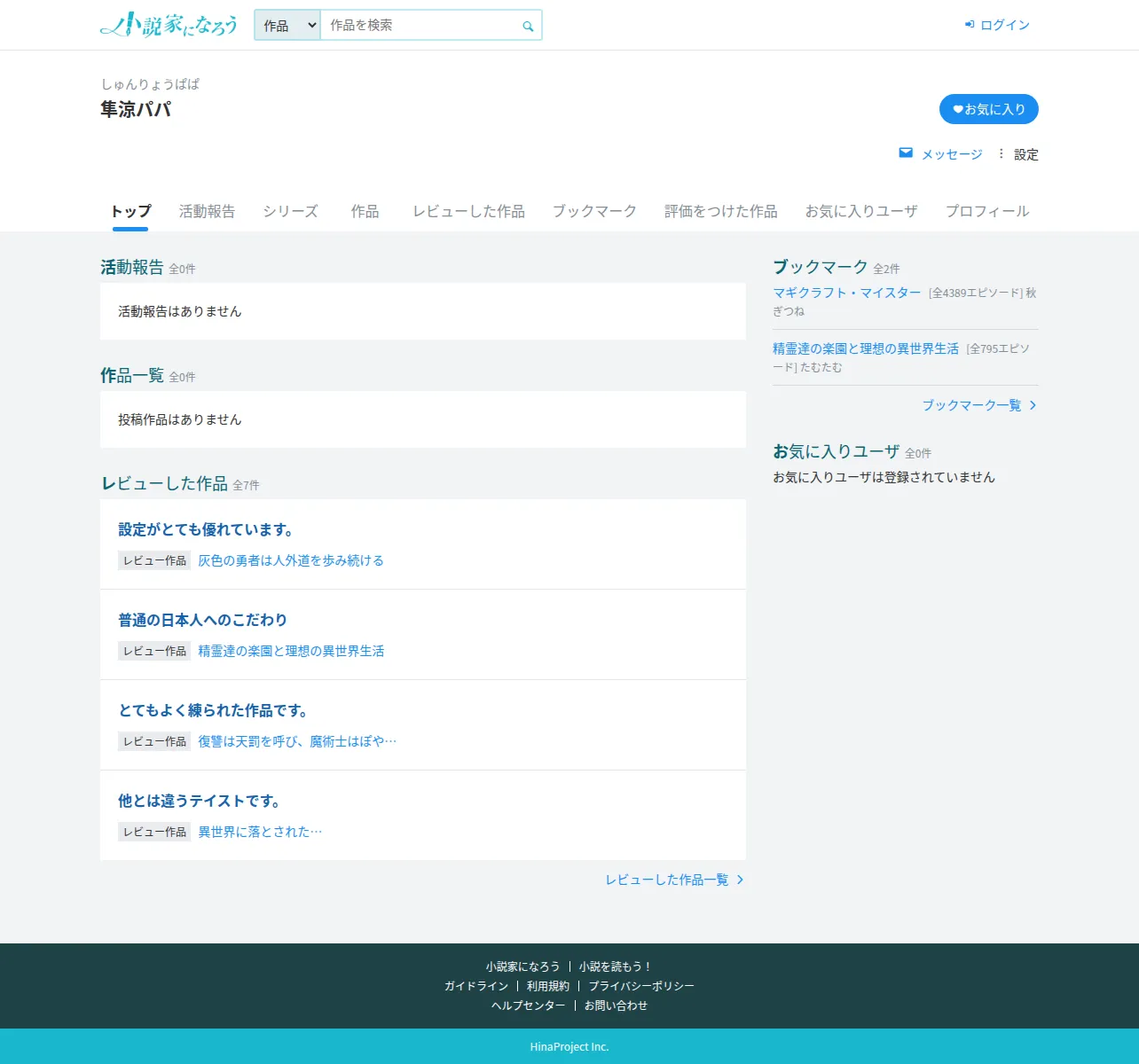Open bookmark マギクラフト・マイスター
The height and width of the screenshot is (1064, 1139).
(x=847, y=293)
